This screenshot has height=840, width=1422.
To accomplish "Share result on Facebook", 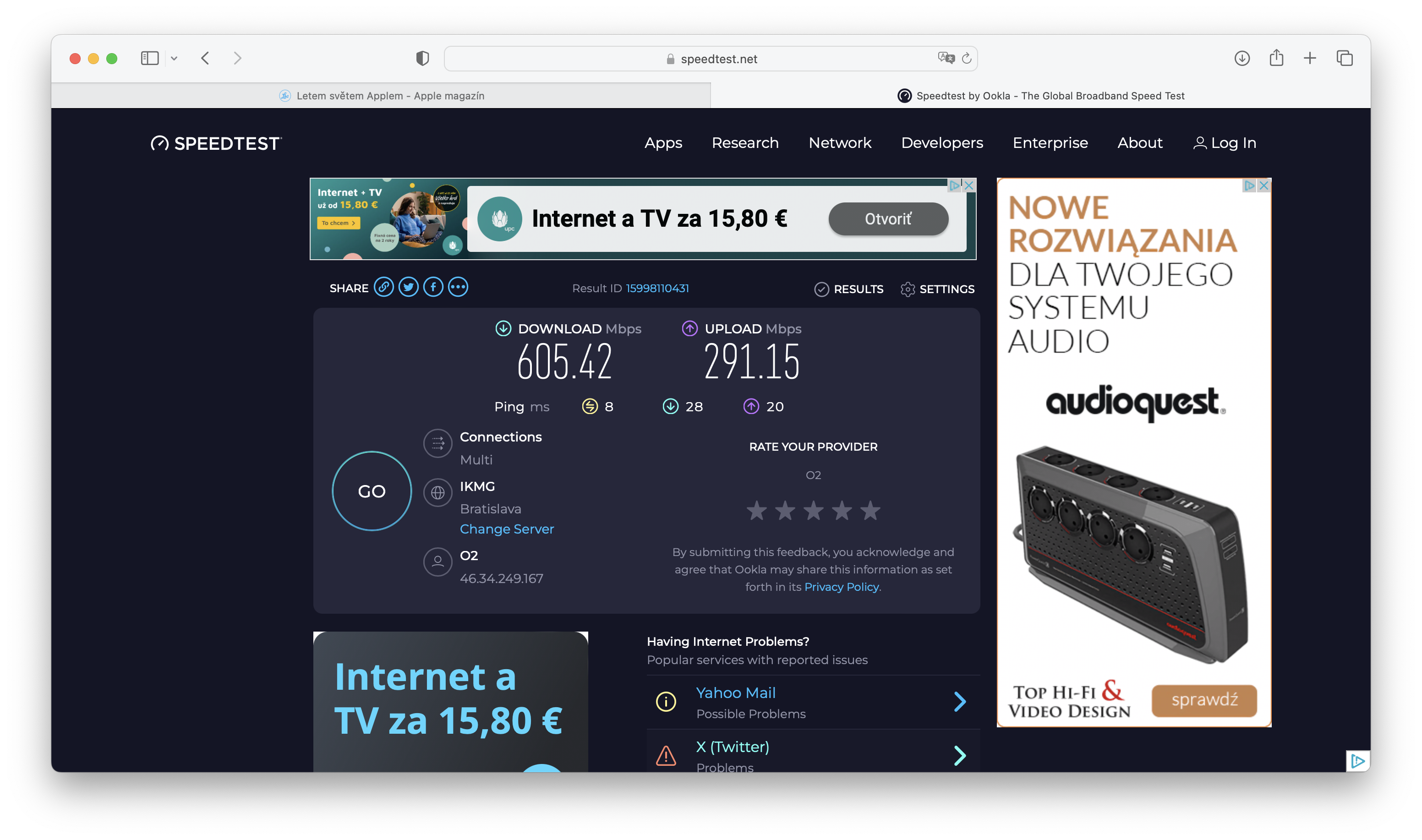I will click(434, 288).
